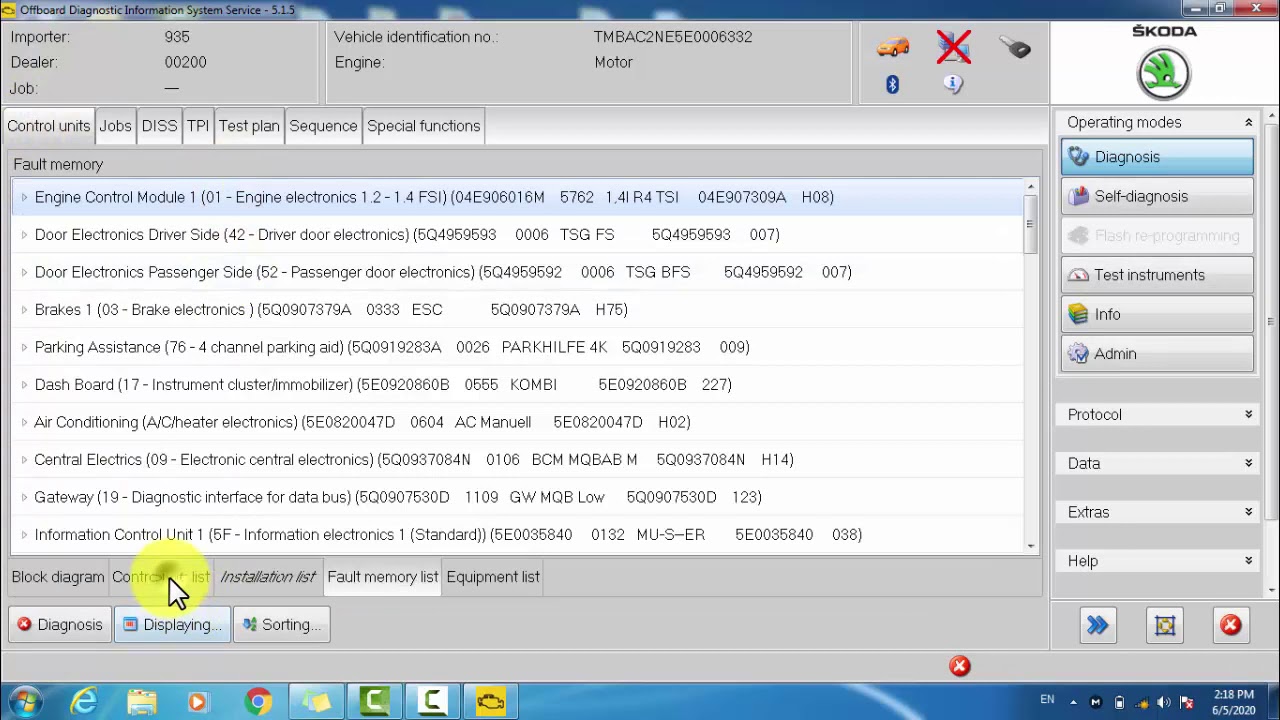The width and height of the screenshot is (1280, 720).
Task: Open the Info operating mode
Action: click(x=1157, y=314)
